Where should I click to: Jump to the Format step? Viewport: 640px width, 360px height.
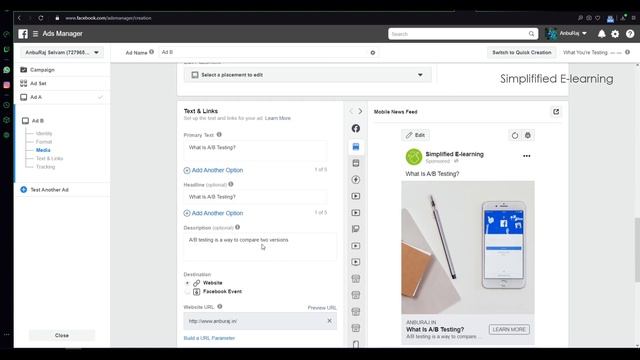tap(44, 142)
